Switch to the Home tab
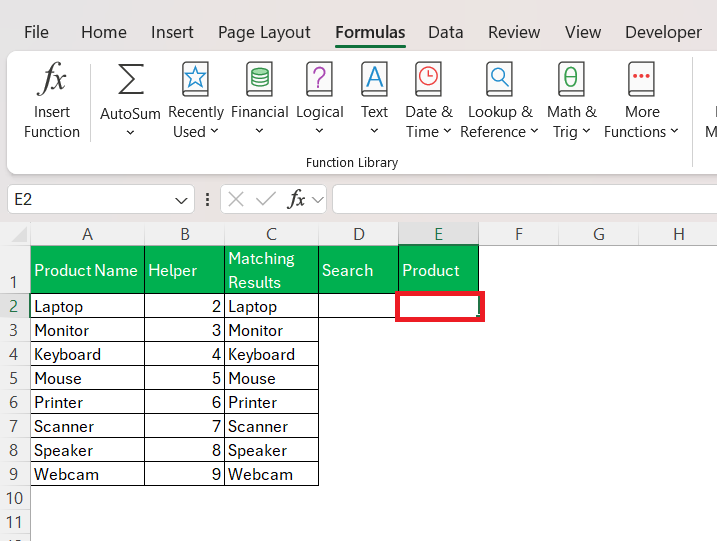 coord(104,32)
